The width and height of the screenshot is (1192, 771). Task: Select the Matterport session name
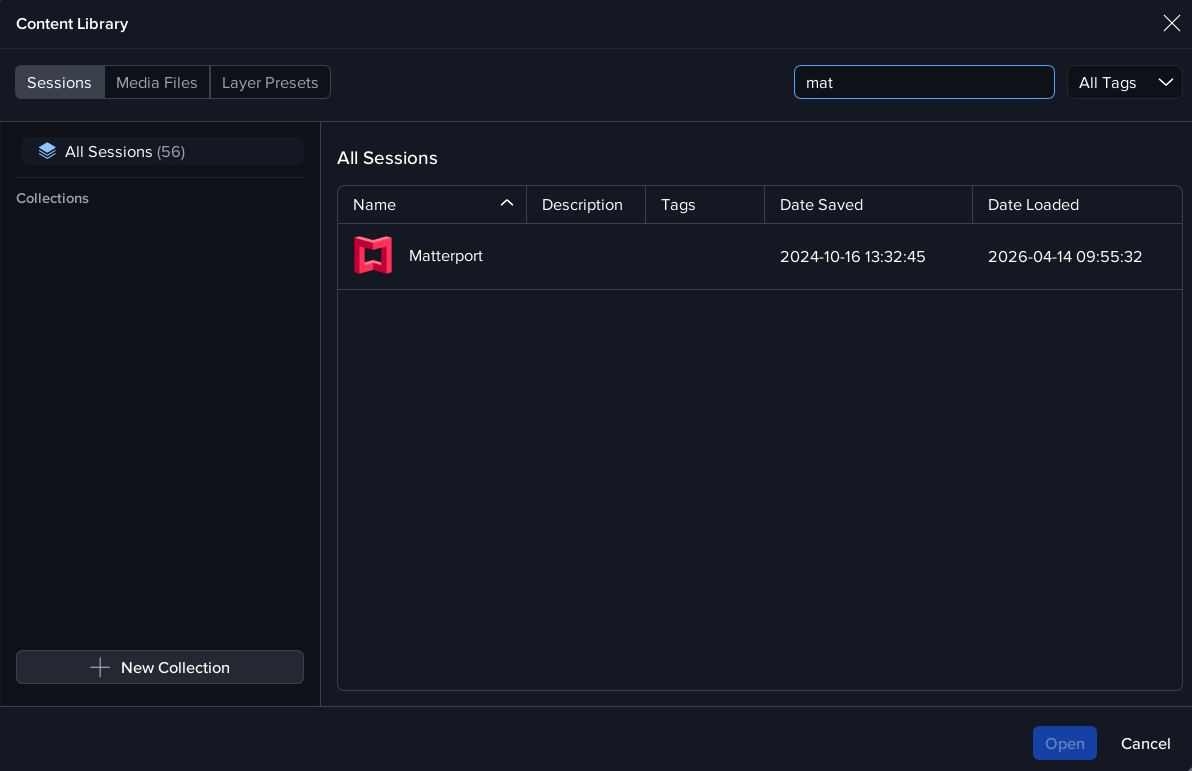coord(446,256)
